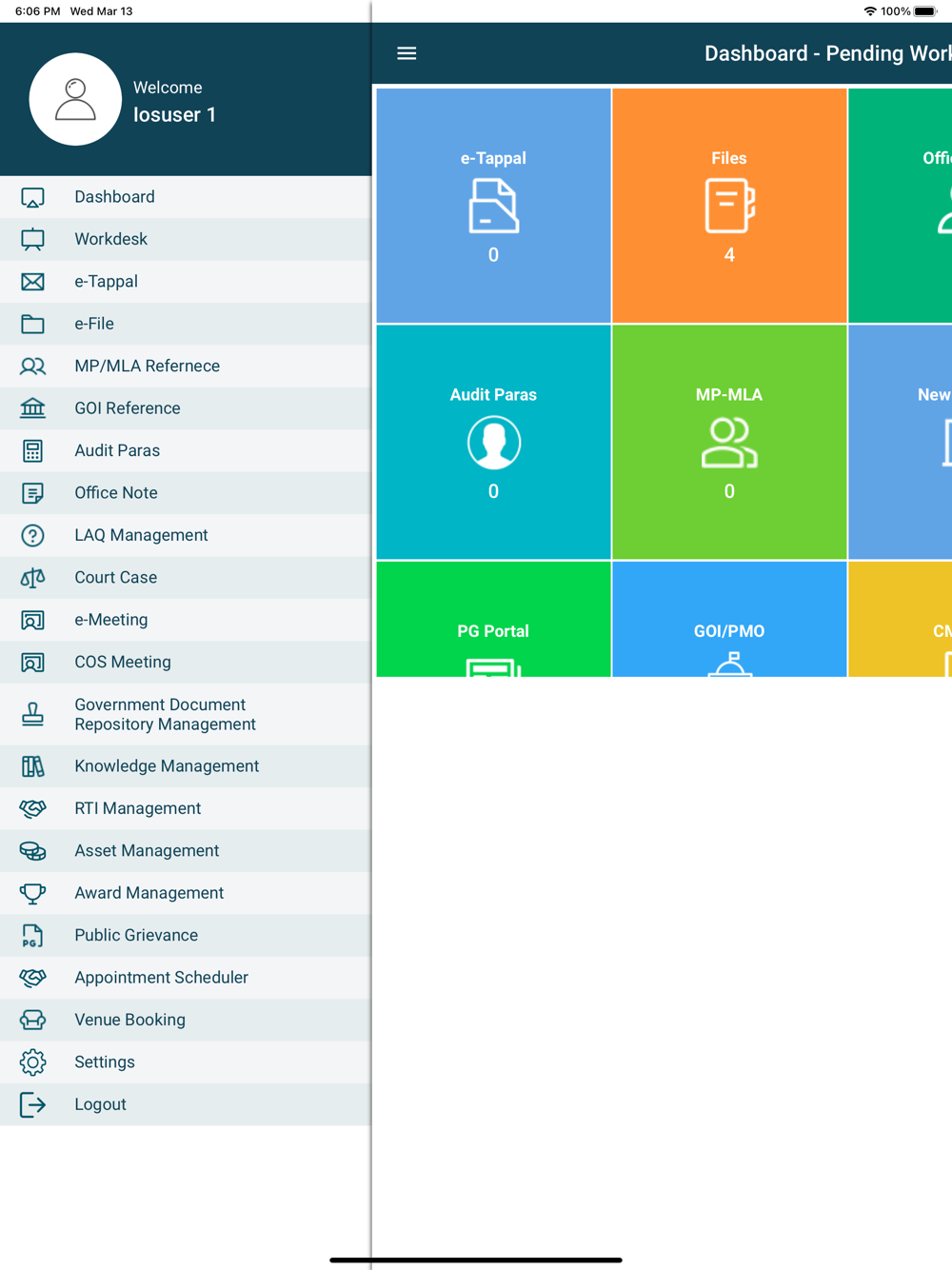Select MP/MLA Refernece menu entry
952x1270 pixels.
[186, 366]
